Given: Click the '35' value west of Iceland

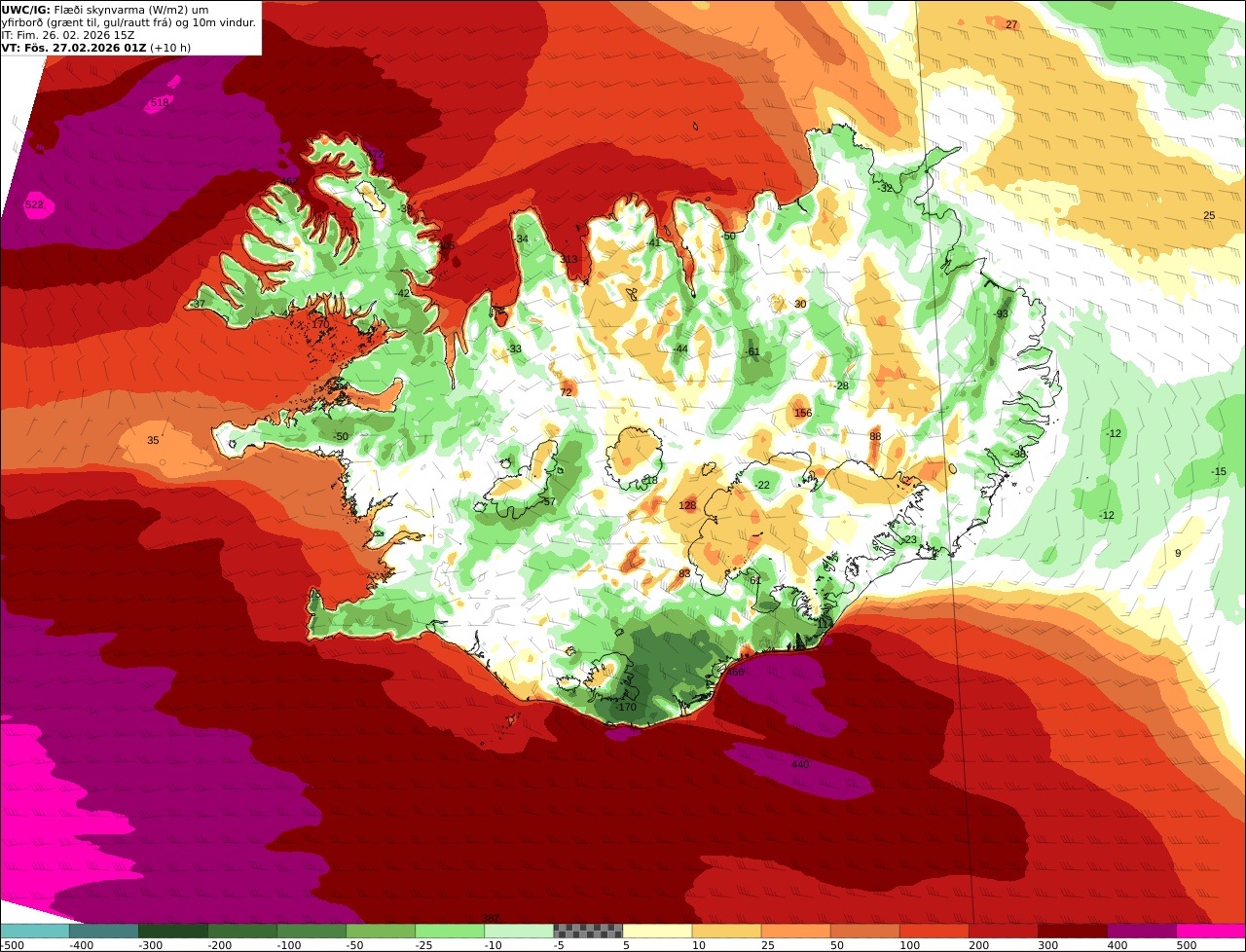Looking at the screenshot, I should [153, 440].
